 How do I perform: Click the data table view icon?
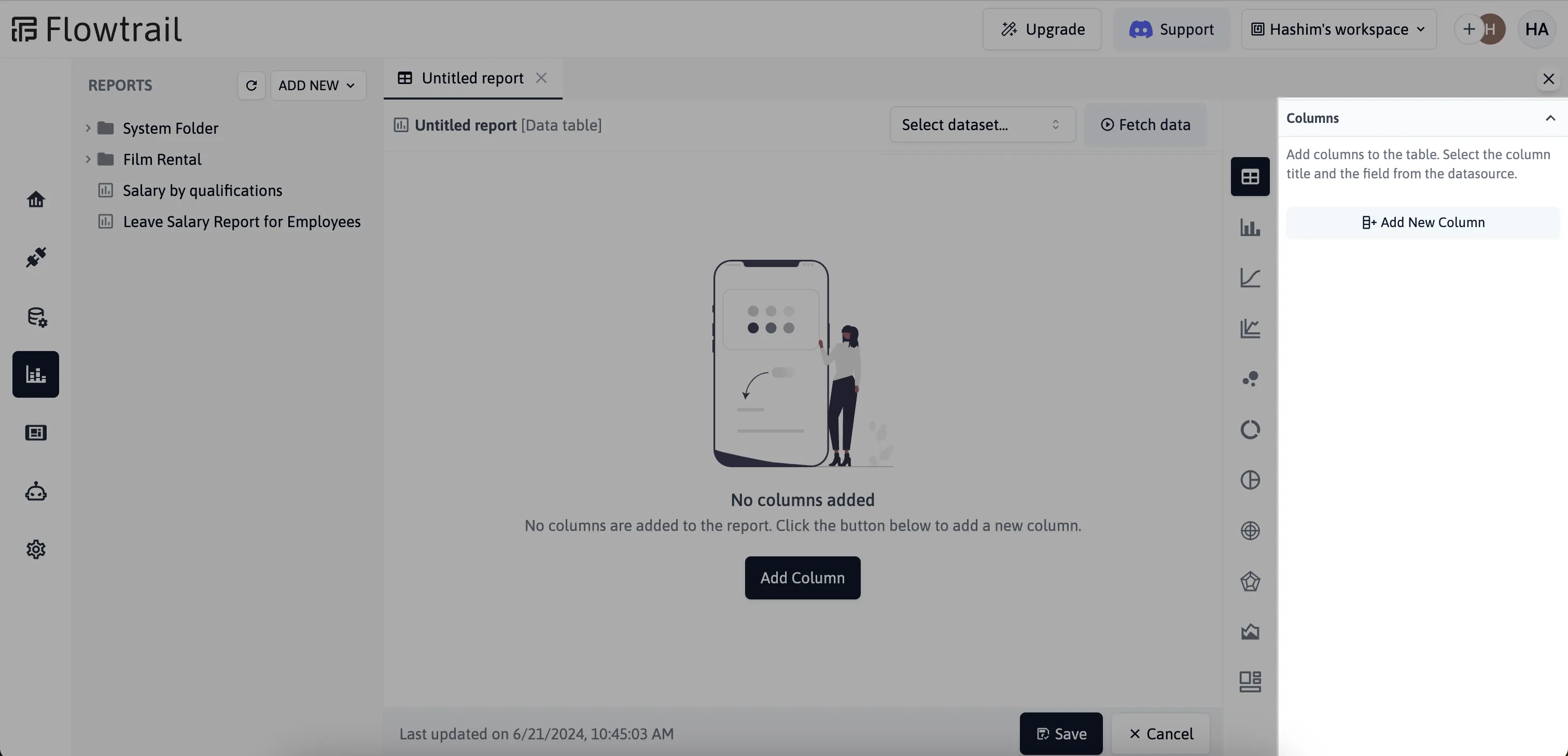tap(1250, 176)
